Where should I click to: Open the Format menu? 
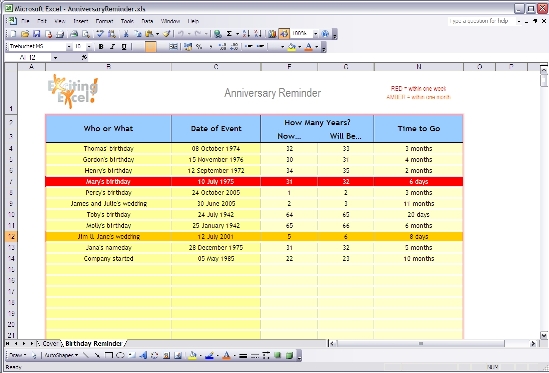click(104, 21)
